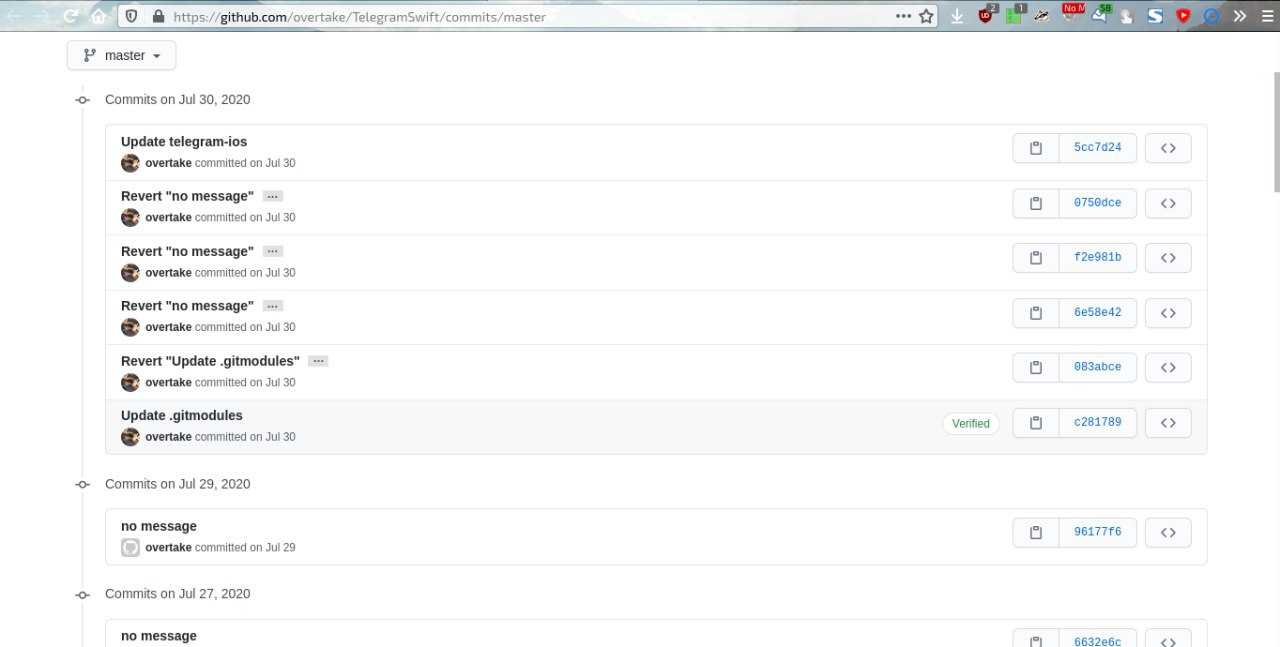The image size is (1280, 647).
Task: Bookmark this page with the star icon
Action: coord(926,16)
